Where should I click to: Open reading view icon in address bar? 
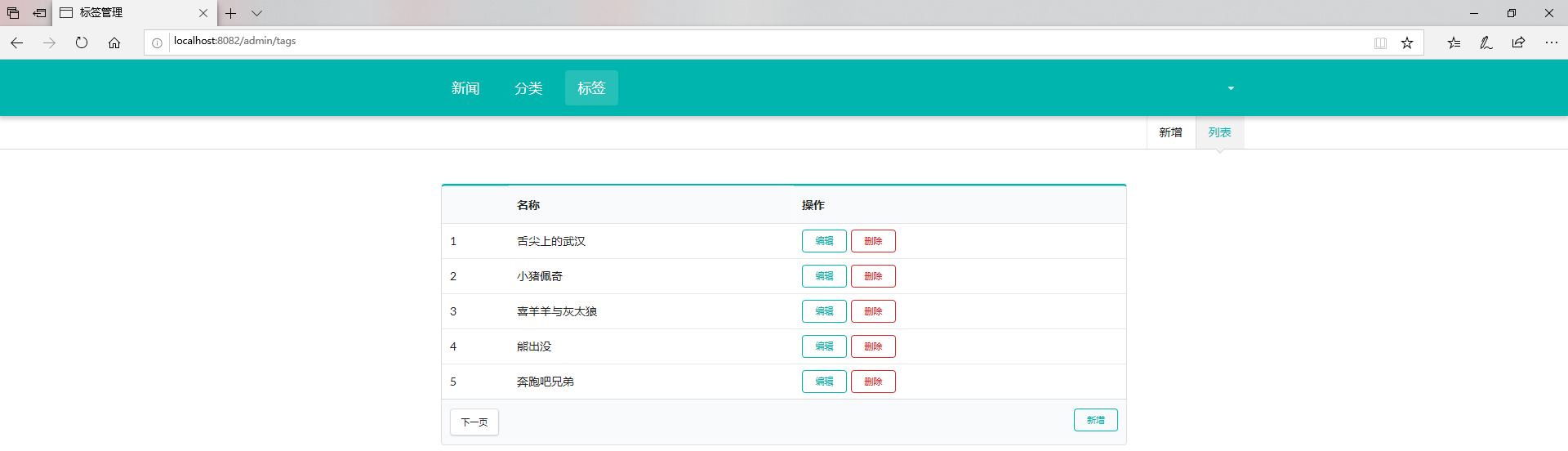(x=1380, y=42)
